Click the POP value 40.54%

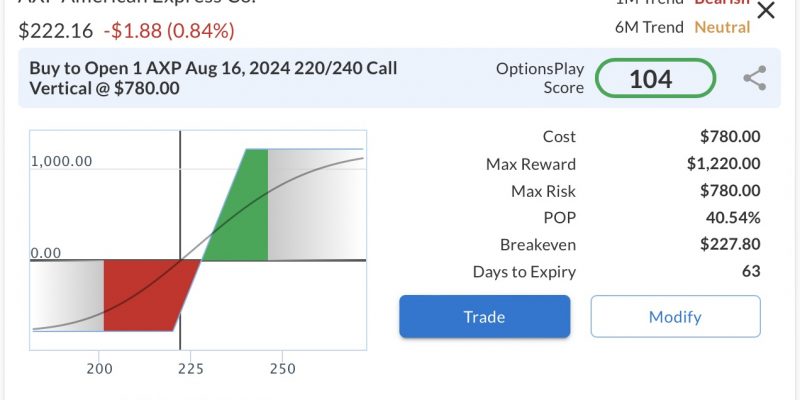coord(733,218)
